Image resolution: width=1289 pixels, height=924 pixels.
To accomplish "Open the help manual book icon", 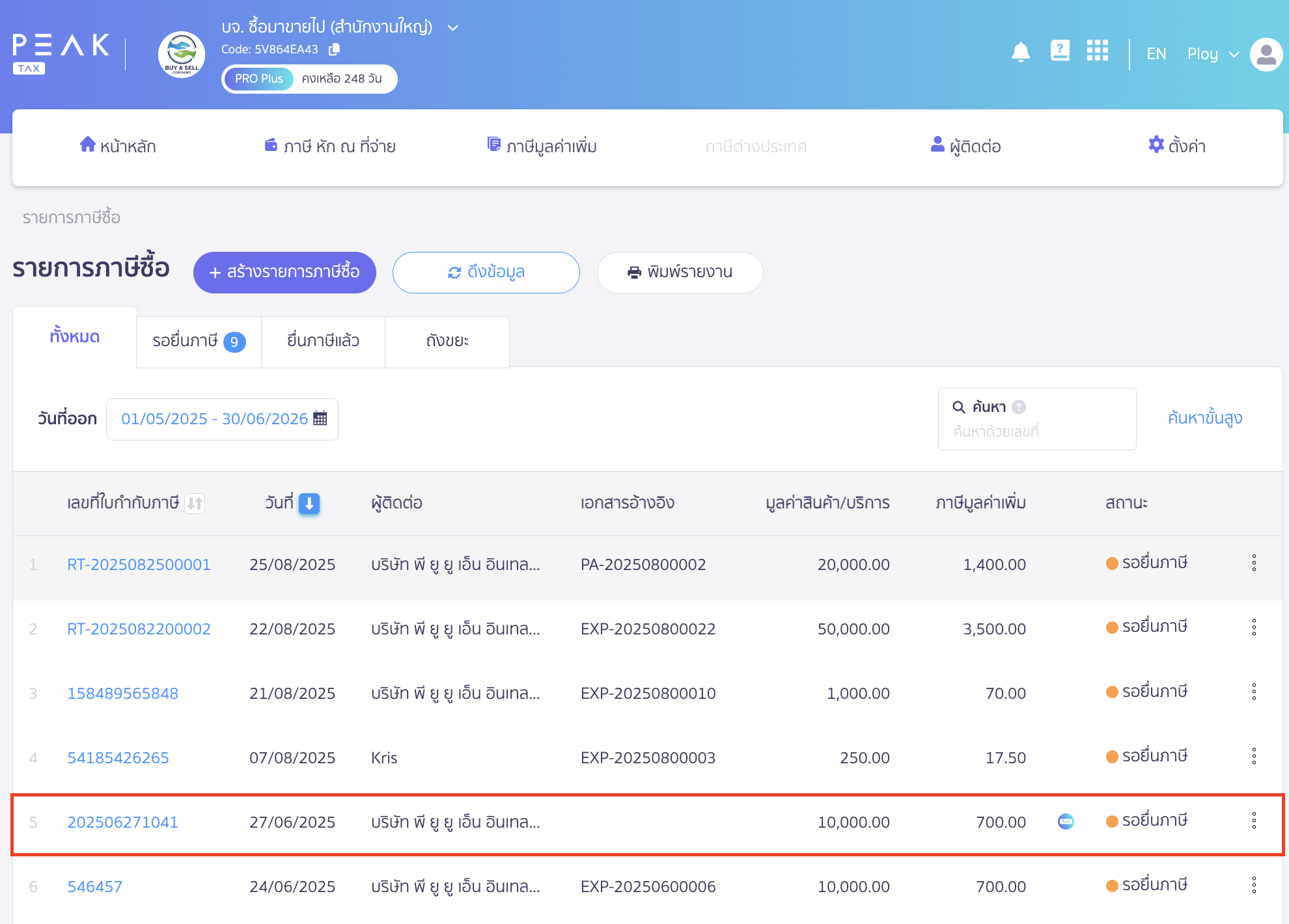I will pos(1059,51).
